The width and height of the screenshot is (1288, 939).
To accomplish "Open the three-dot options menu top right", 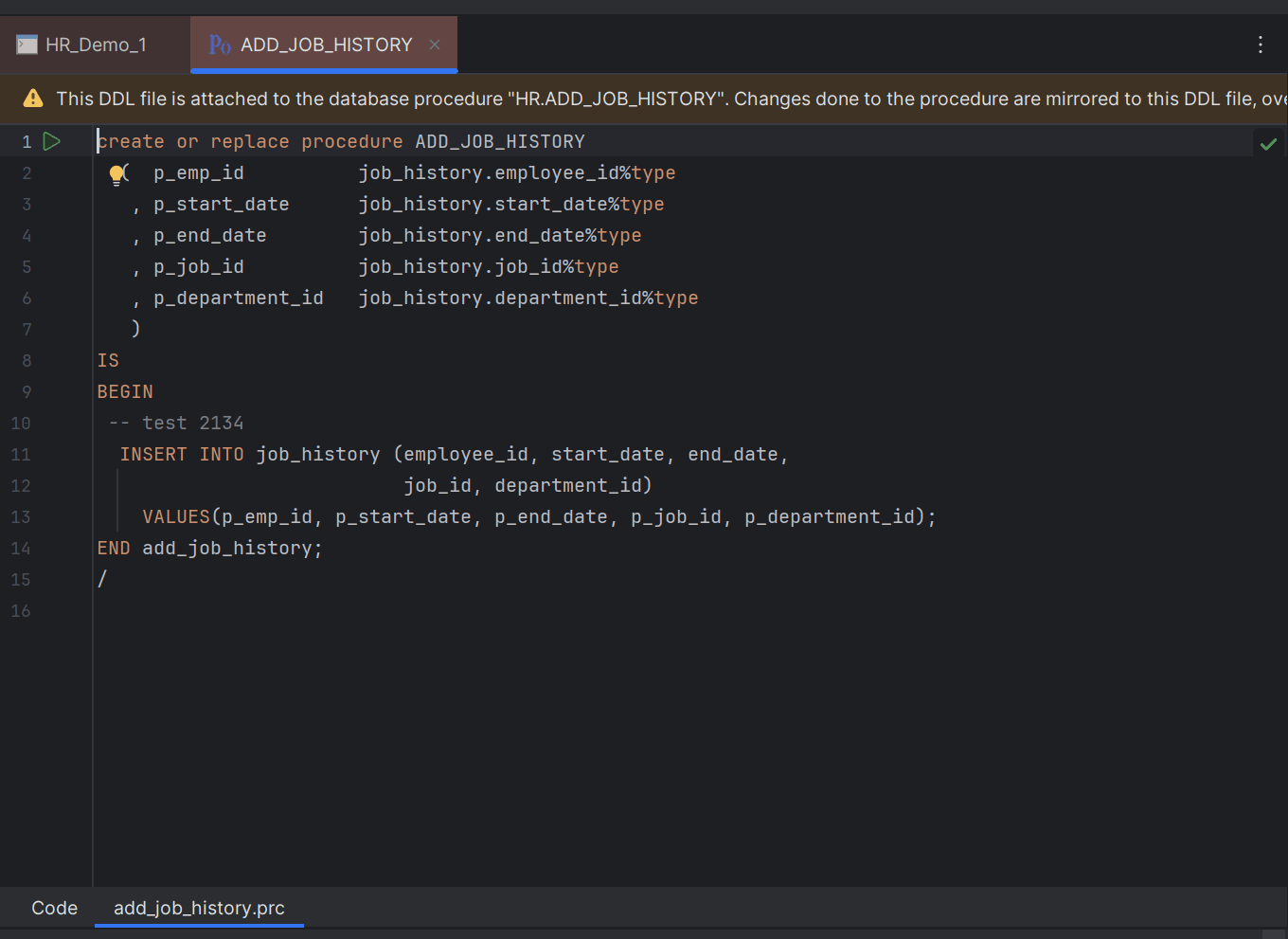I will 1260,44.
